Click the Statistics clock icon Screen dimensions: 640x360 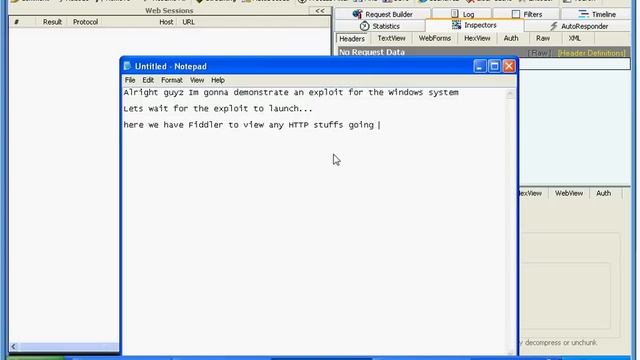364,26
